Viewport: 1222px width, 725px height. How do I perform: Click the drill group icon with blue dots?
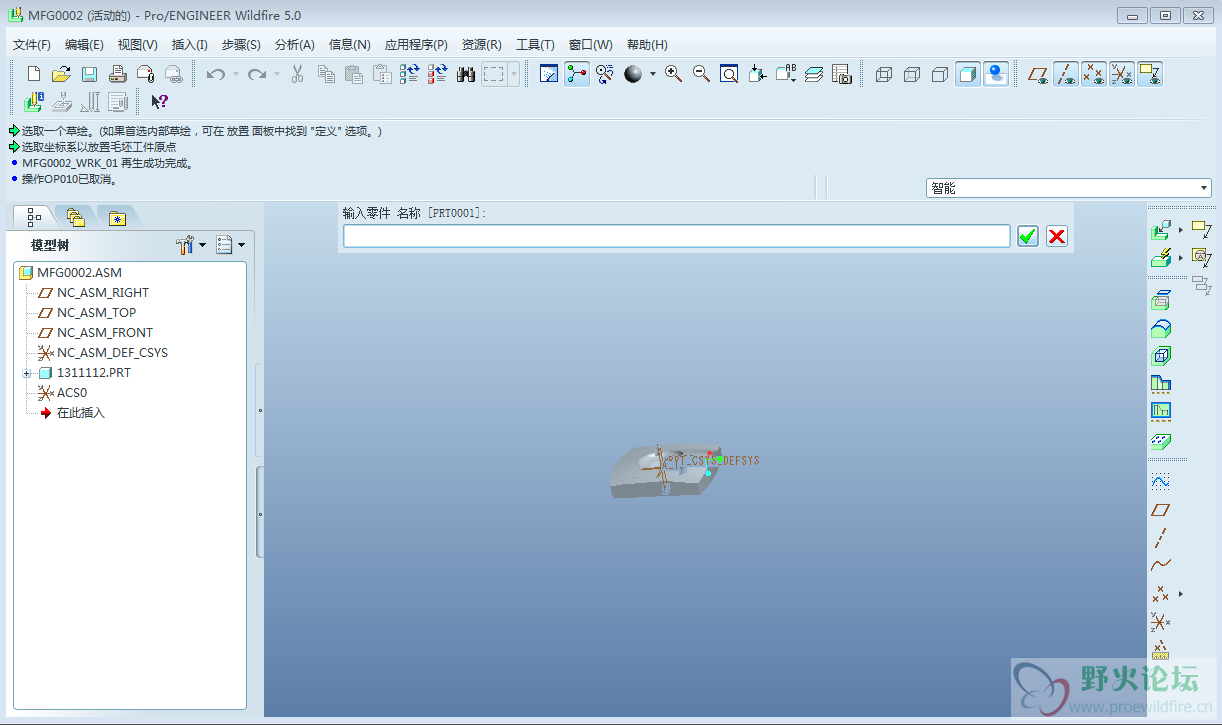point(1161,440)
